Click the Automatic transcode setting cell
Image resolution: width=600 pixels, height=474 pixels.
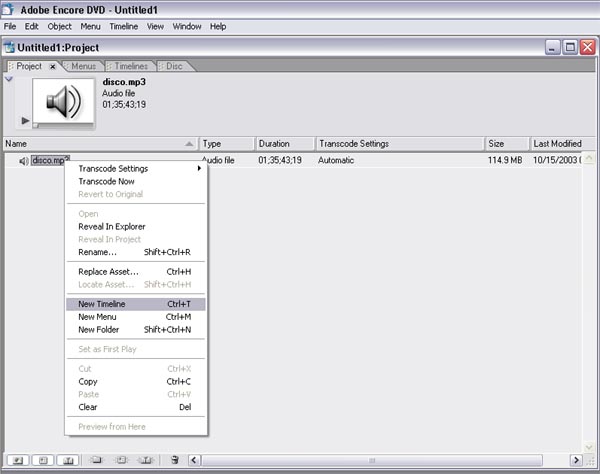click(x=336, y=160)
